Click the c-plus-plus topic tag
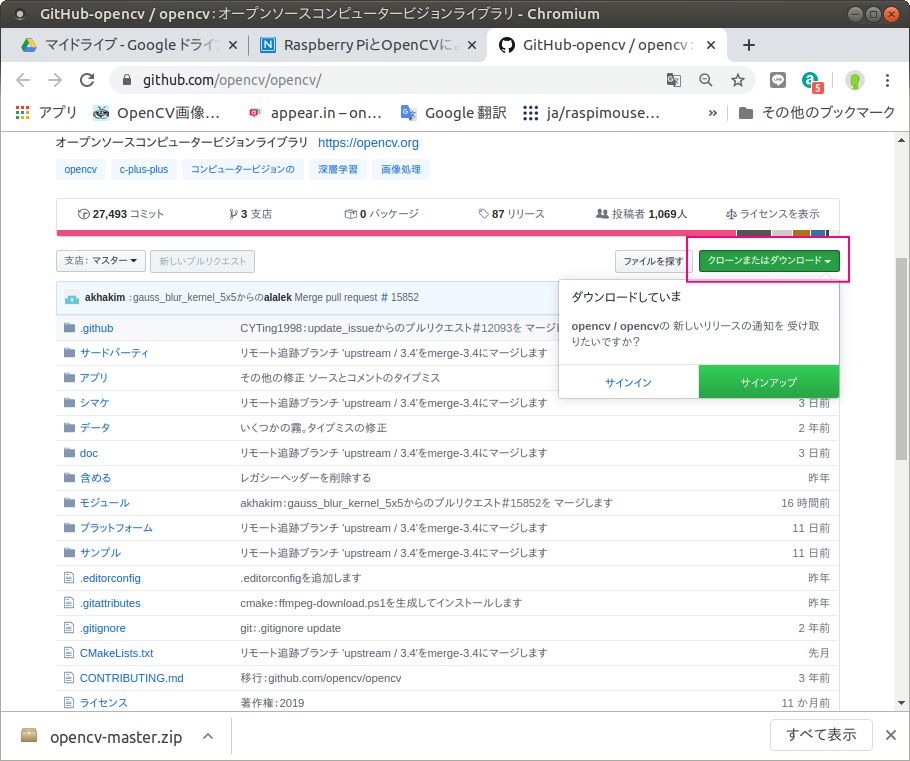The image size is (910, 761). (144, 169)
